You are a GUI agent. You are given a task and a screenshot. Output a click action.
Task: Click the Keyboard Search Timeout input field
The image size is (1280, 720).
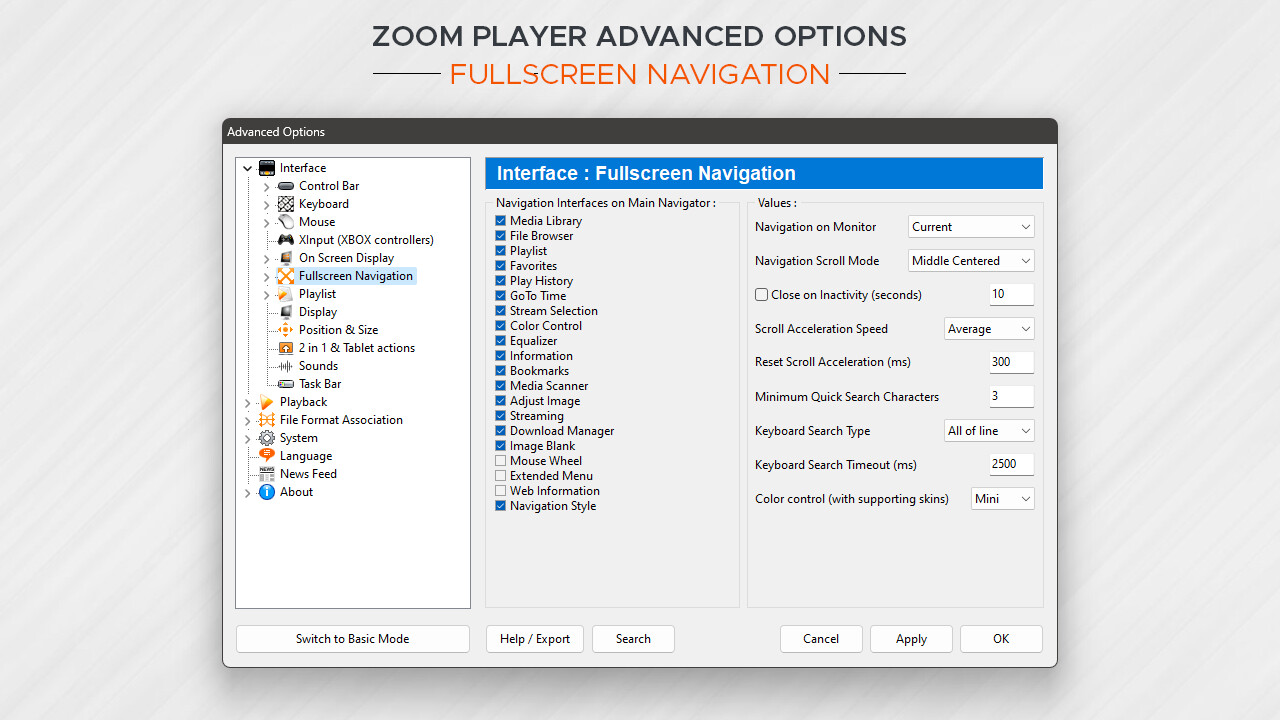1010,465
